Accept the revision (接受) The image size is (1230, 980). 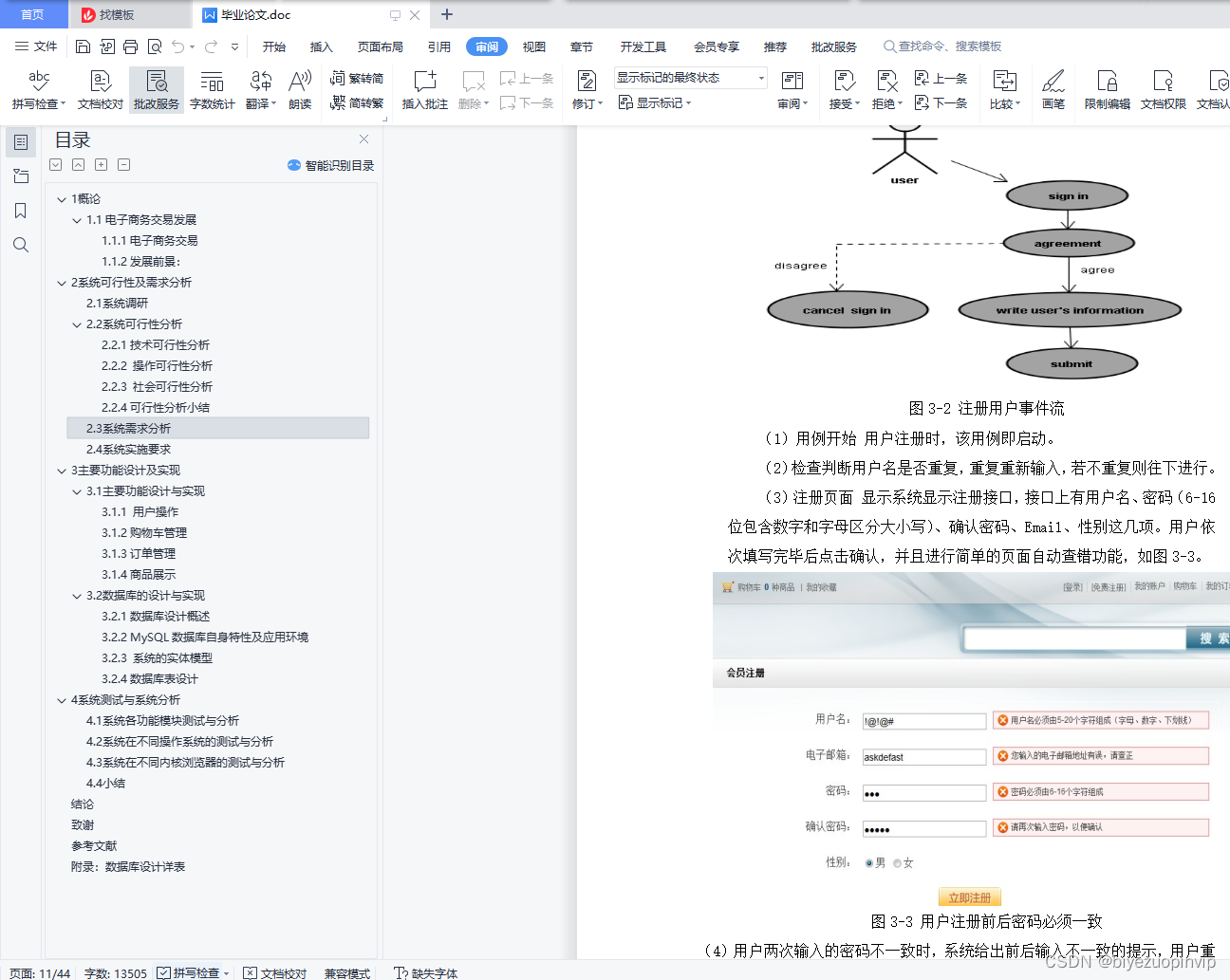tap(844, 90)
